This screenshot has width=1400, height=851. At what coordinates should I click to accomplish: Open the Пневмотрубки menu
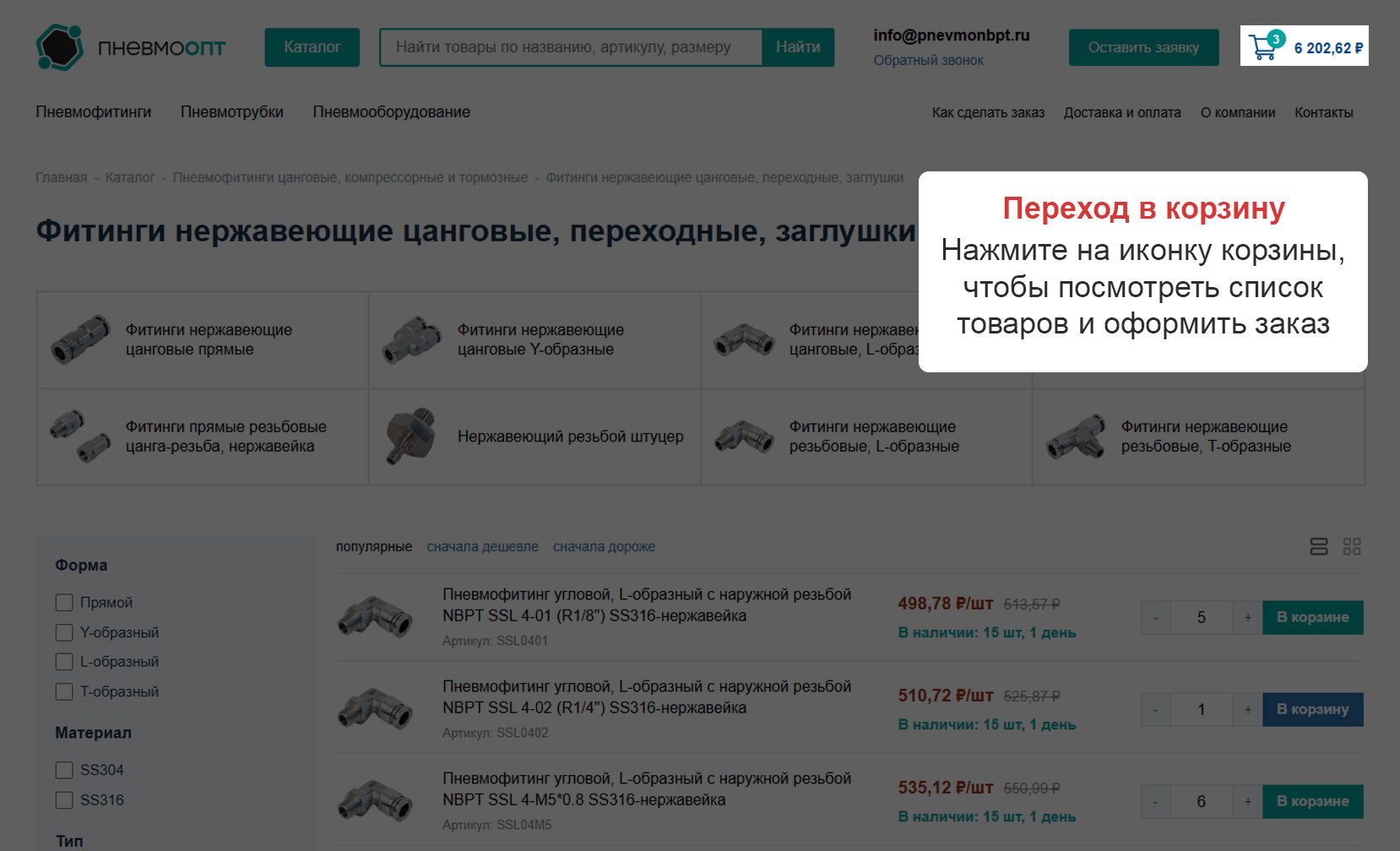231,111
